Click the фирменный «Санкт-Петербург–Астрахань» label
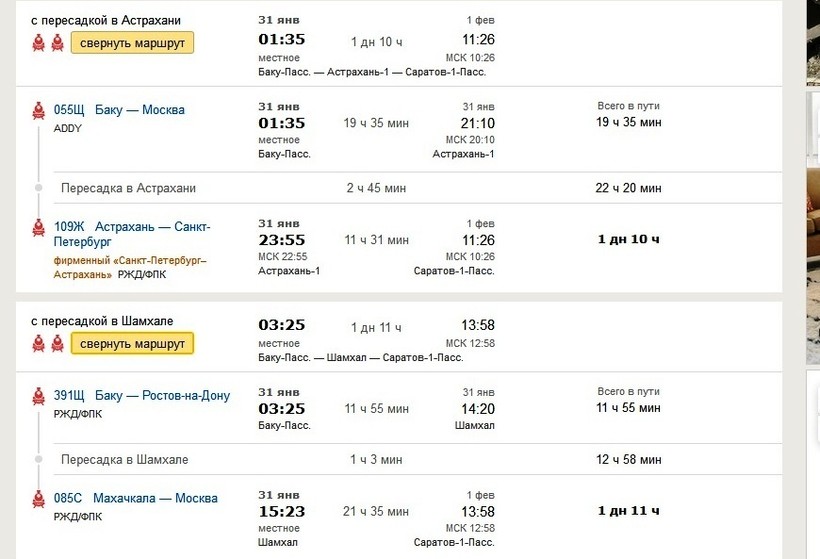Screen dimensions: 820x559 coord(130,266)
